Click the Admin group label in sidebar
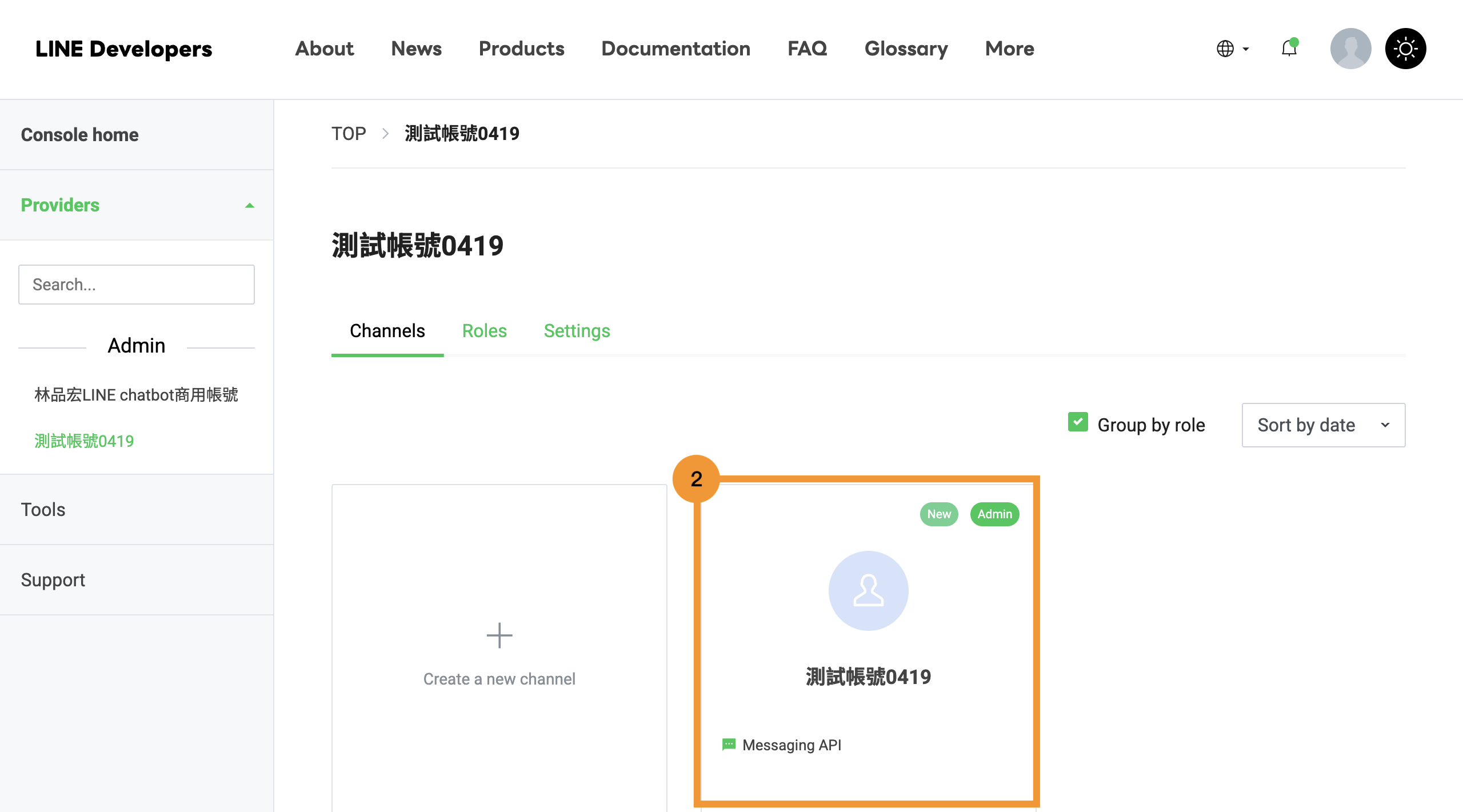The height and width of the screenshot is (812, 1463). (x=137, y=346)
